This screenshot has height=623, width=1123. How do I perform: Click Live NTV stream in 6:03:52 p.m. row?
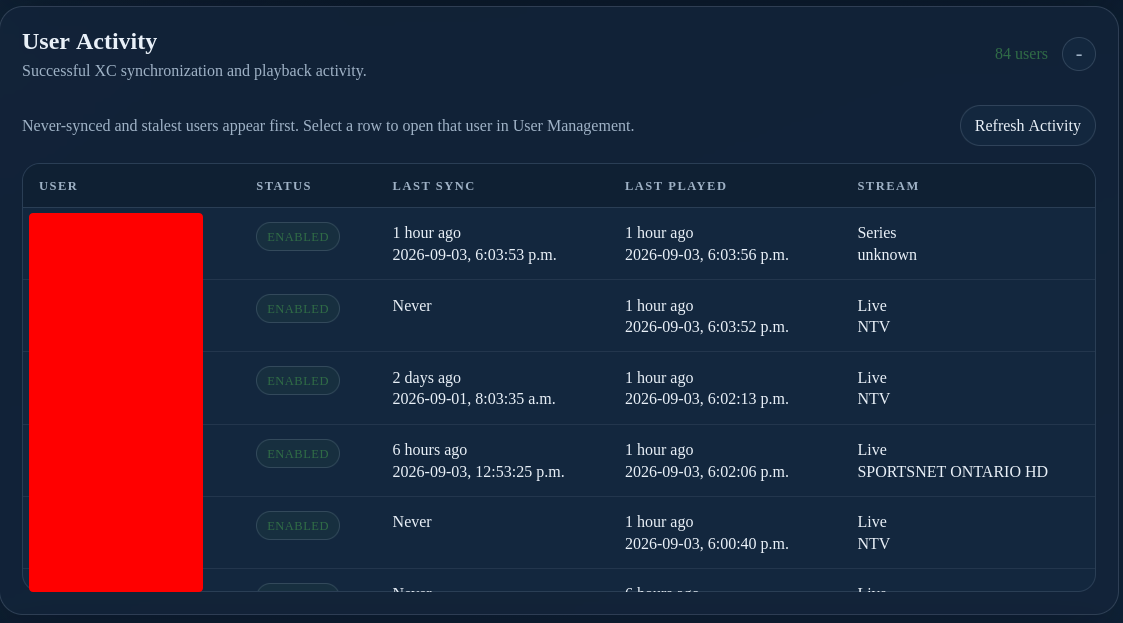(874, 316)
